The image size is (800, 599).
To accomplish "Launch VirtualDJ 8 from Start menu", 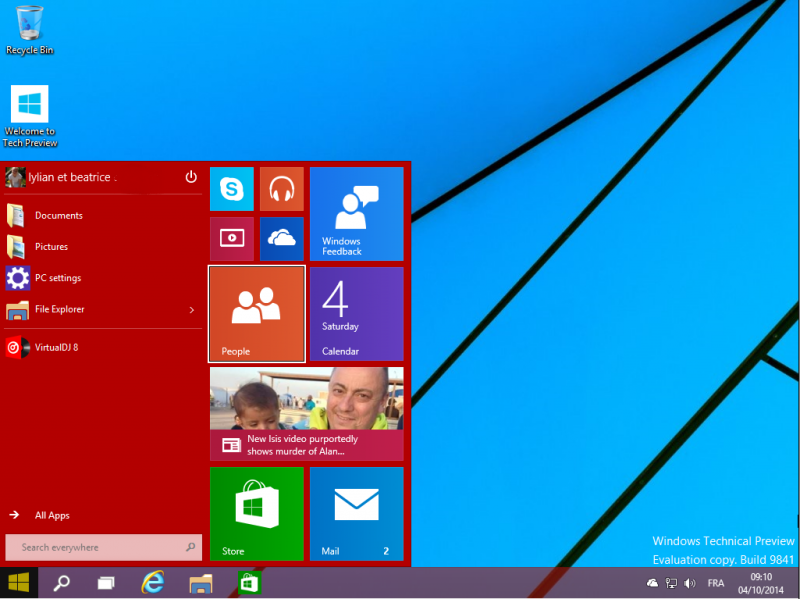I will click(x=56, y=348).
